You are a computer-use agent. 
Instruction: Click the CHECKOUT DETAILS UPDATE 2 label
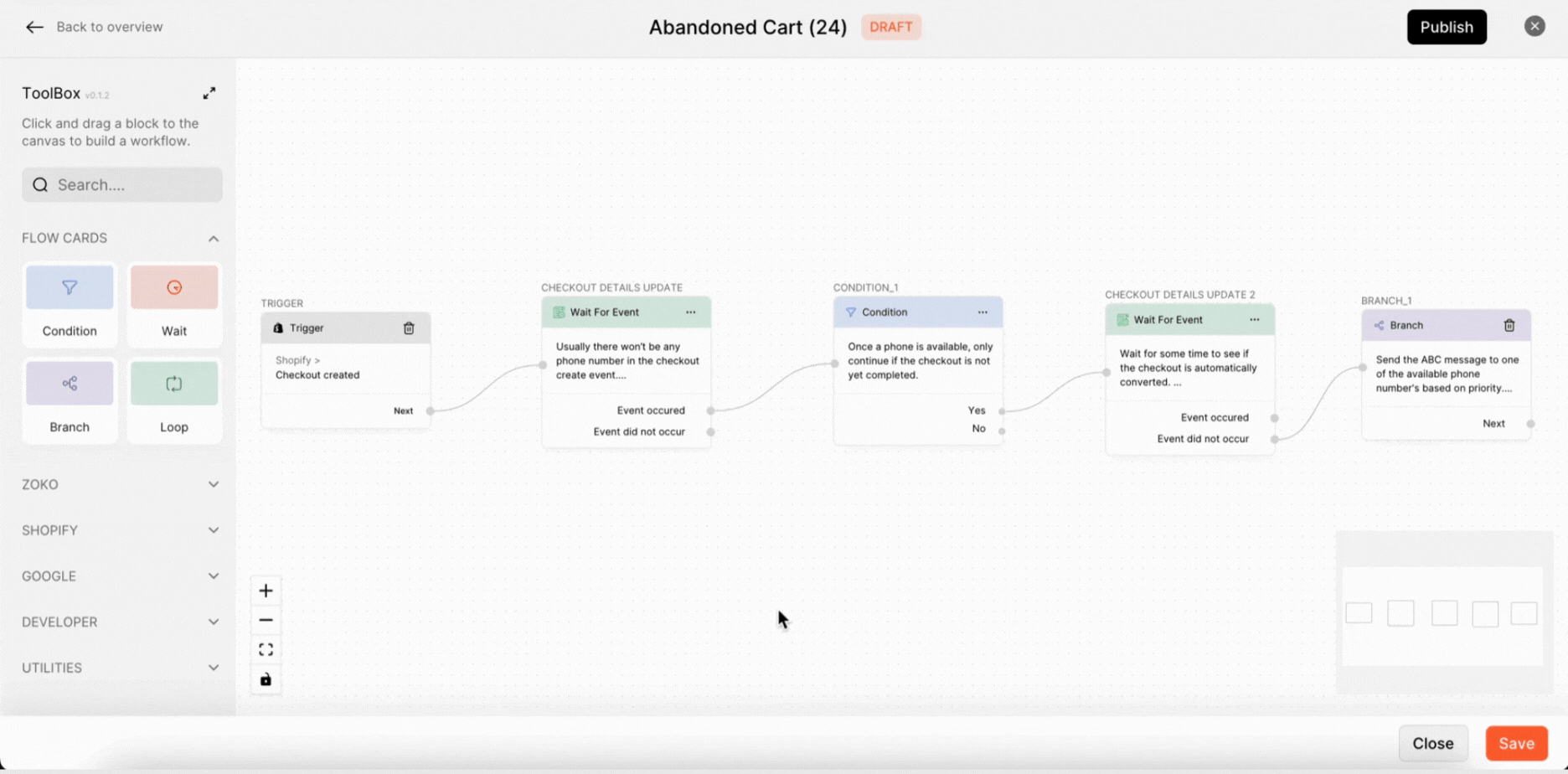coord(1179,295)
